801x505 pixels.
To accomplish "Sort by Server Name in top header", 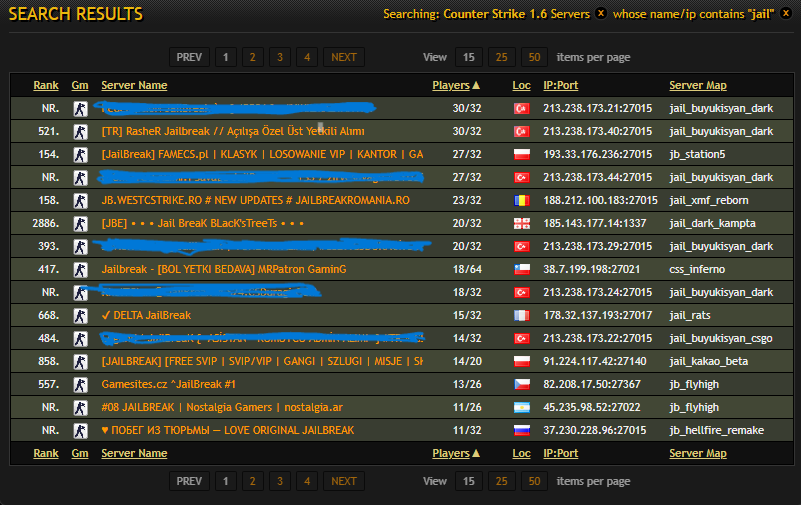I will click(134, 85).
